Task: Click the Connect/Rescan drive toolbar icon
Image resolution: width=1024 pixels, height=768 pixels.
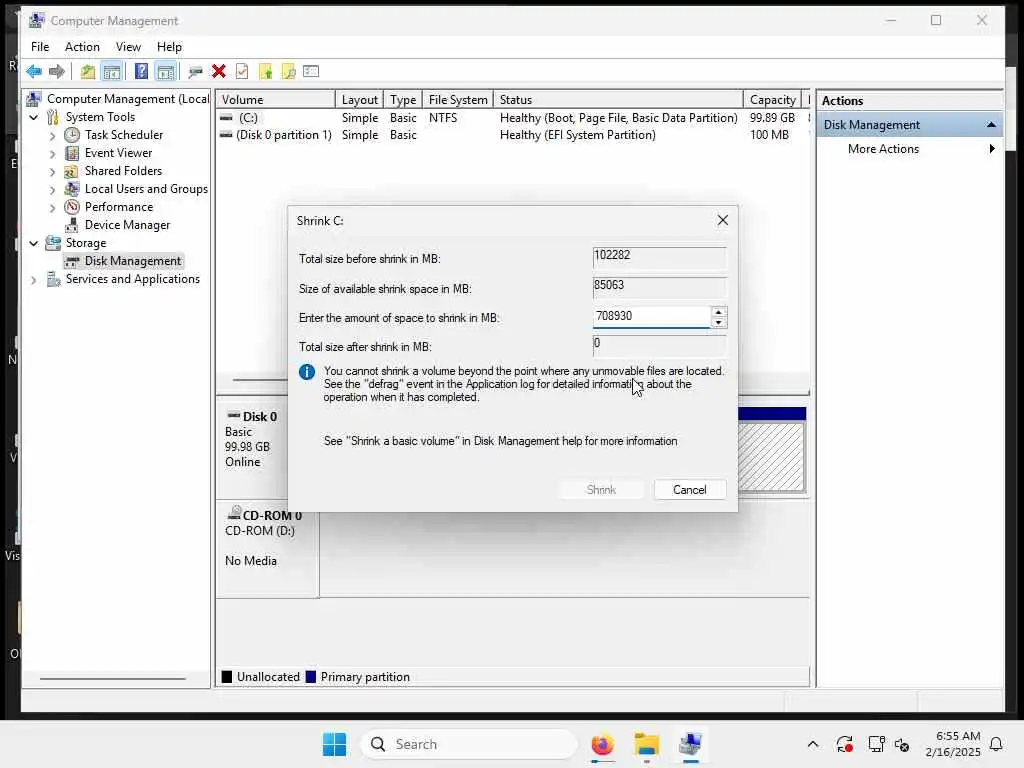Action: pyautogui.click(x=195, y=71)
